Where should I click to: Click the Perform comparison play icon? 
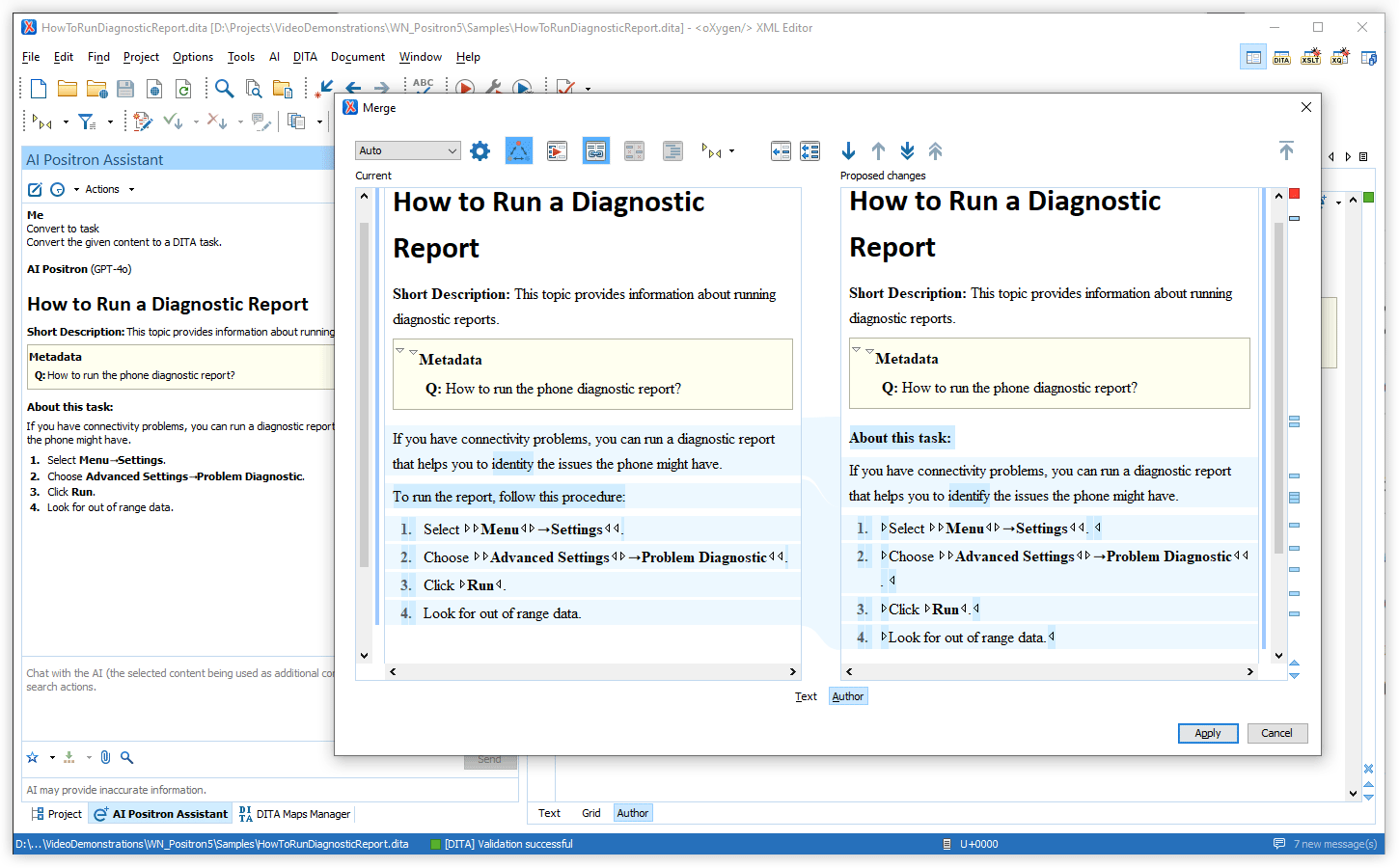[557, 150]
